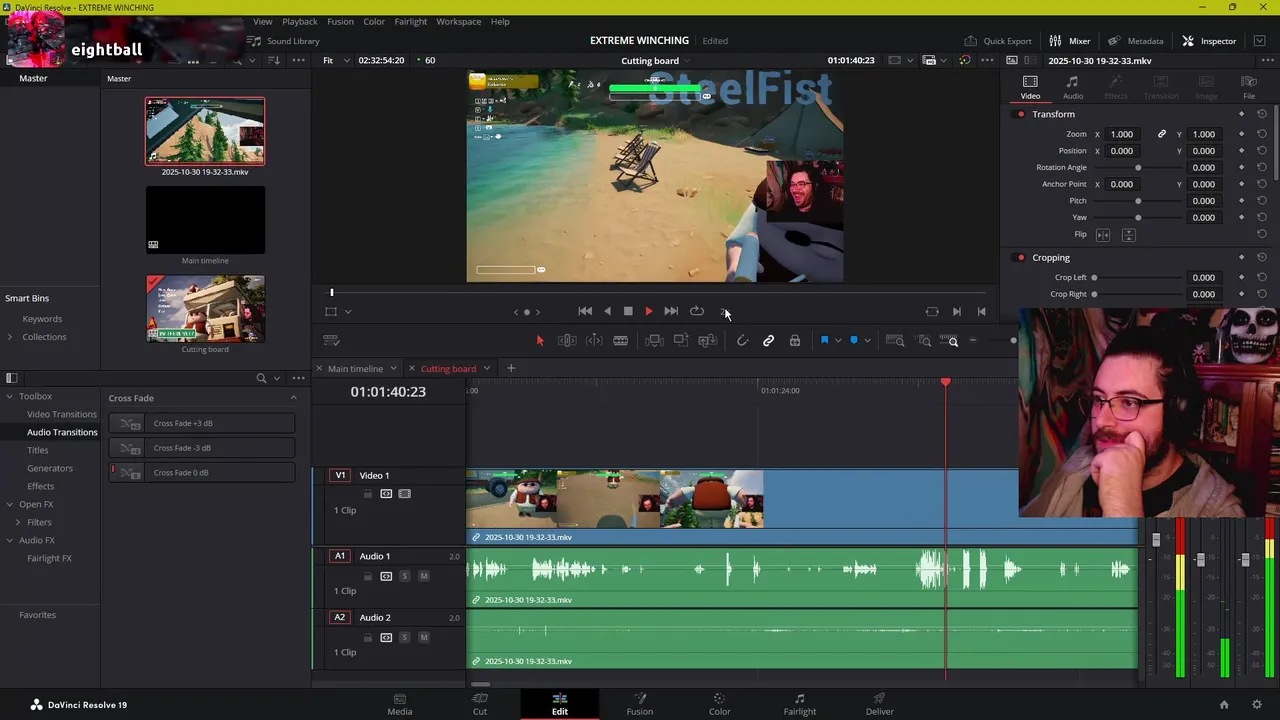
Task: Select the Dynamic Trim Mode tool
Action: point(594,341)
